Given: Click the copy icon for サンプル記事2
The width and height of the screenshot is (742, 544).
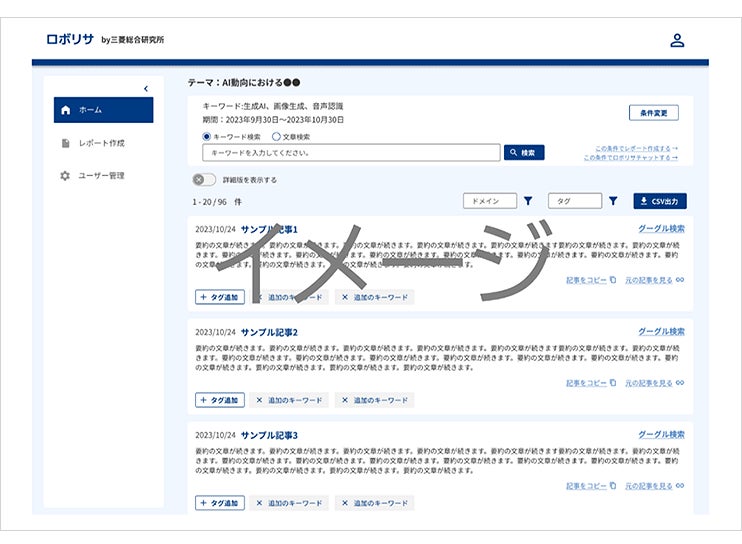Looking at the screenshot, I should tap(613, 383).
